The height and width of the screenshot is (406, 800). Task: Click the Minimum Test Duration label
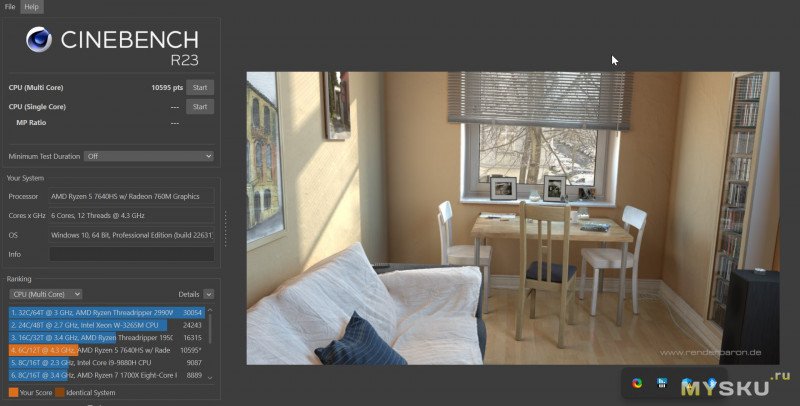tap(44, 157)
